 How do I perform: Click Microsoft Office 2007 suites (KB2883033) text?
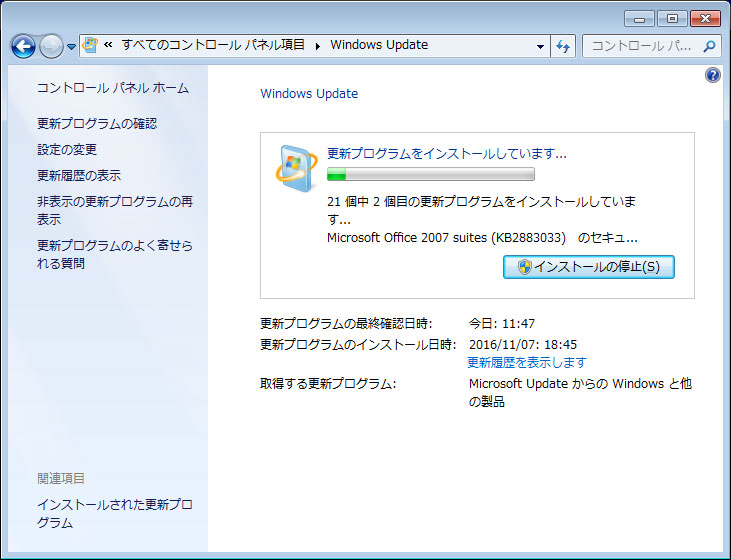pos(446,238)
